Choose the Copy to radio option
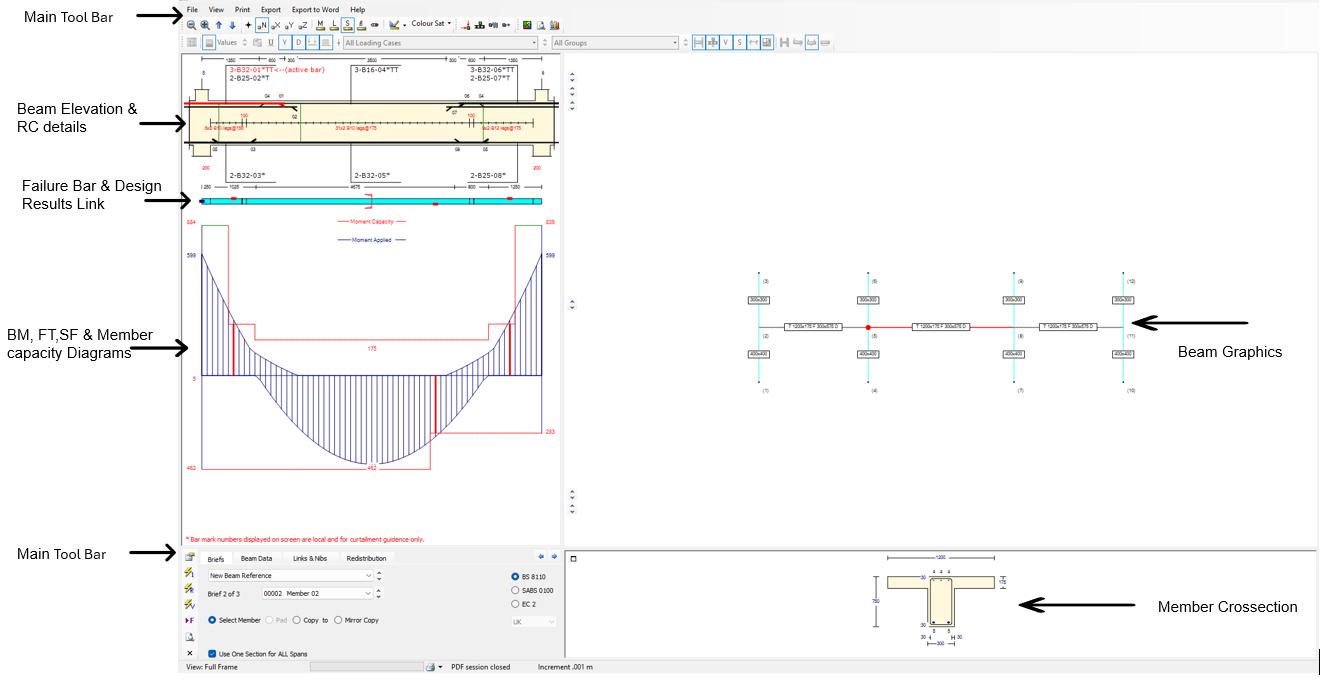Screen dimensions: 1323x690 point(310,620)
